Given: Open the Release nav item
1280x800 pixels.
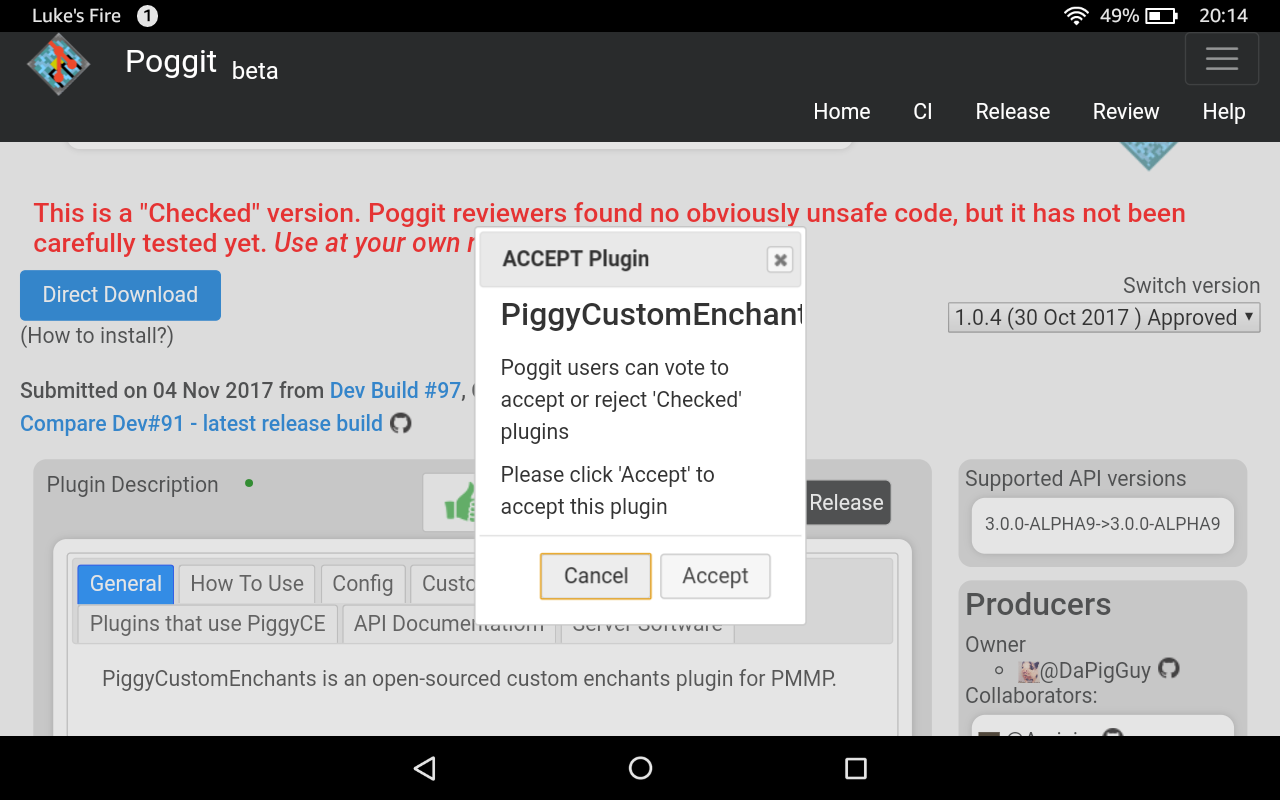Looking at the screenshot, I should [1013, 112].
